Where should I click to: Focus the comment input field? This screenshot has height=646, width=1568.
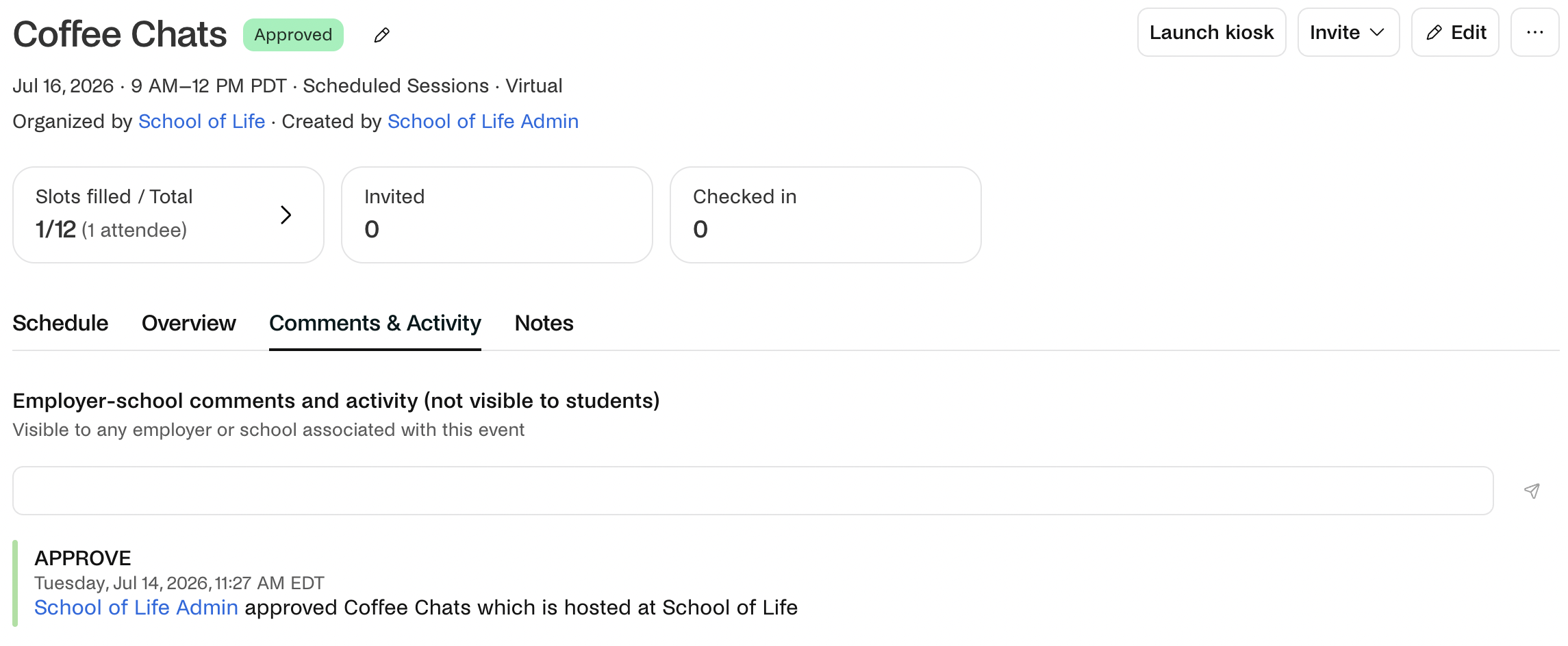[753, 491]
